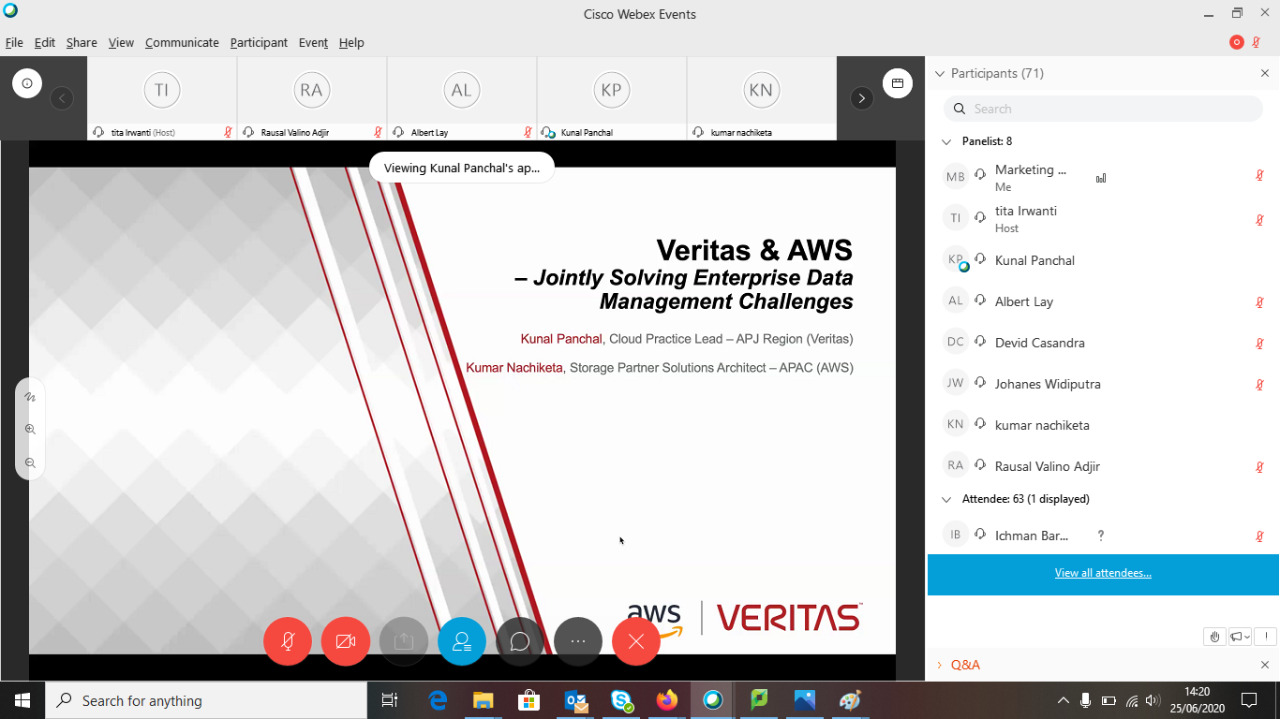Screen dimensions: 1280x719
Task: Toggle mute icon for Albert Lay in list
Action: click(1260, 302)
